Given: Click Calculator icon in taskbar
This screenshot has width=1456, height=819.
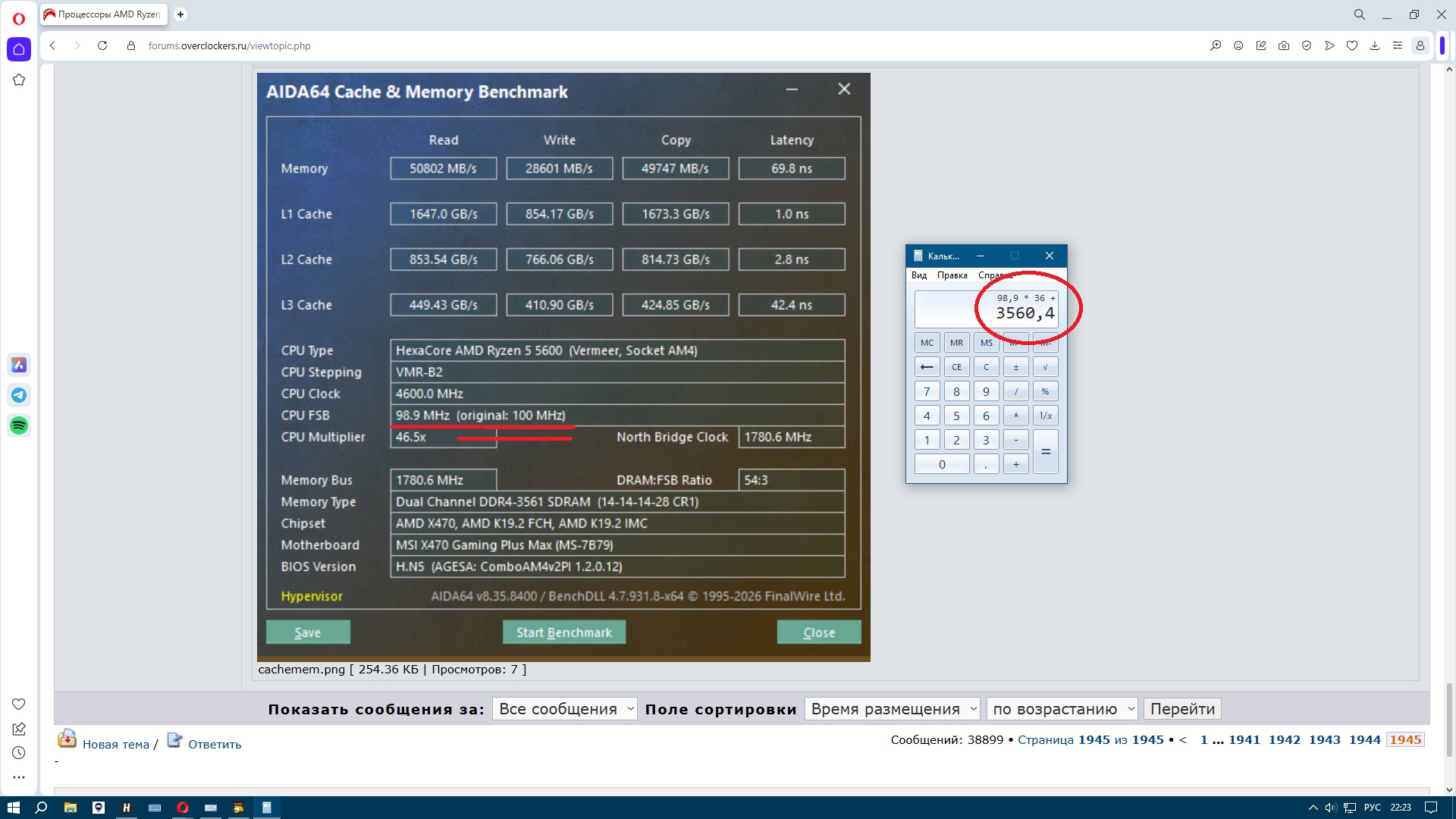Looking at the screenshot, I should [267, 808].
